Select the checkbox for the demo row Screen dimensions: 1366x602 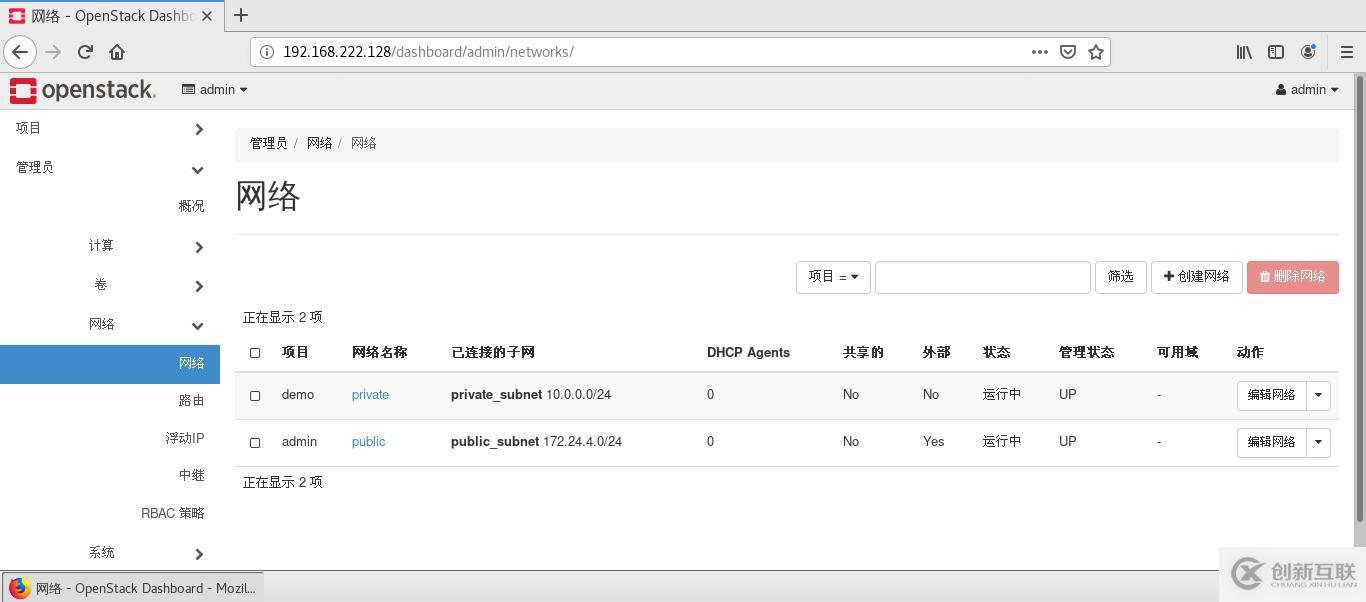[255, 395]
